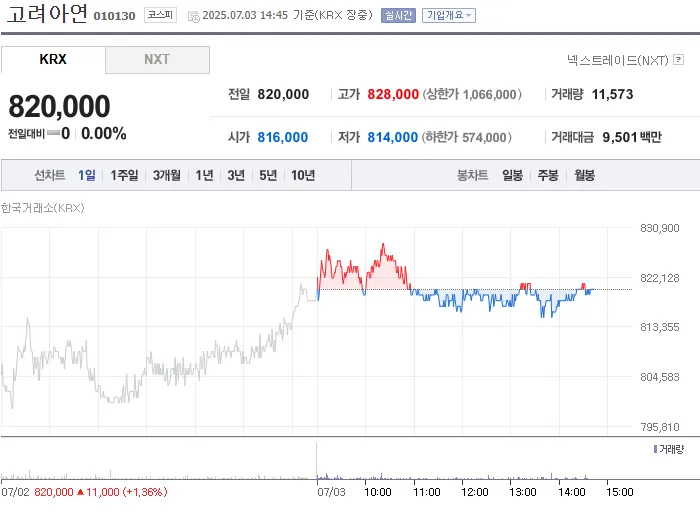Click the stock name 고려아연
The image size is (700, 515).
tap(47, 14)
